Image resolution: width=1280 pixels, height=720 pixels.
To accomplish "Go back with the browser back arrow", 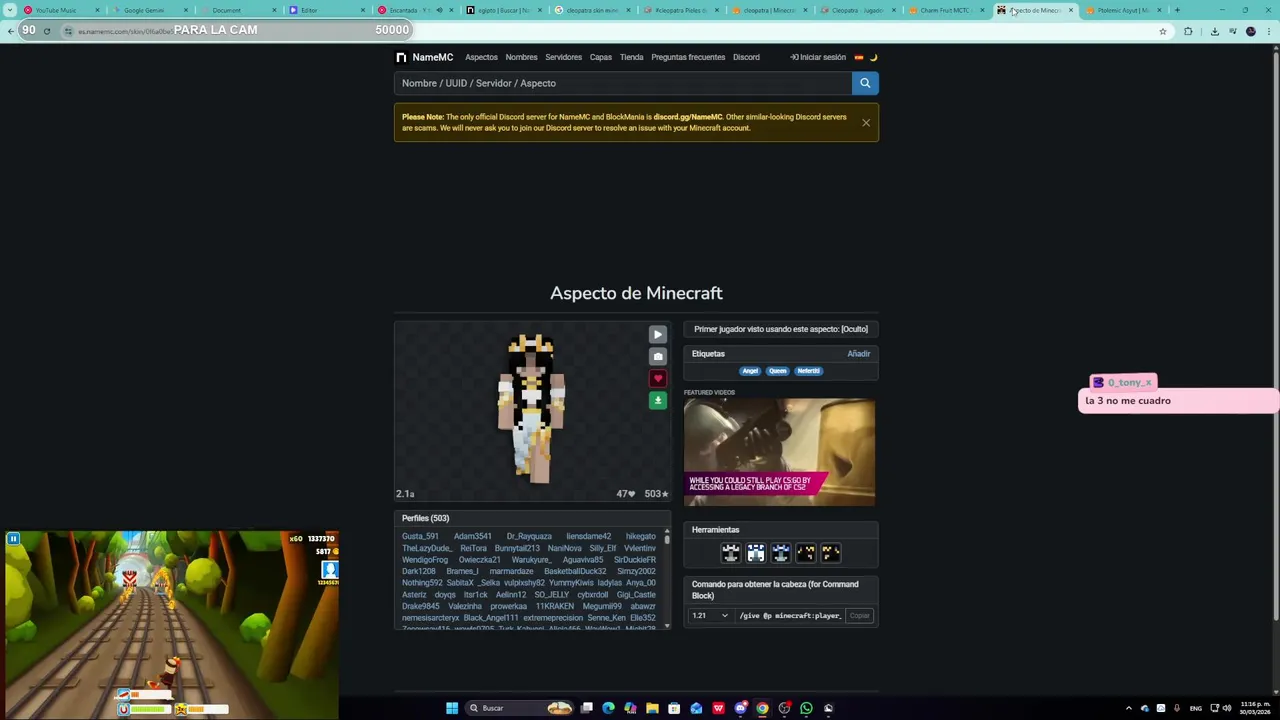I will [x=10, y=31].
